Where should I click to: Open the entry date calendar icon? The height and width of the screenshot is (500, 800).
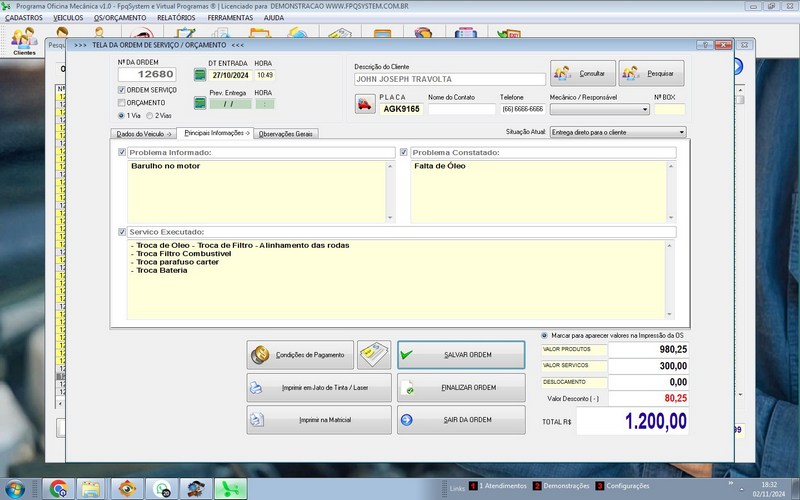click(x=199, y=75)
